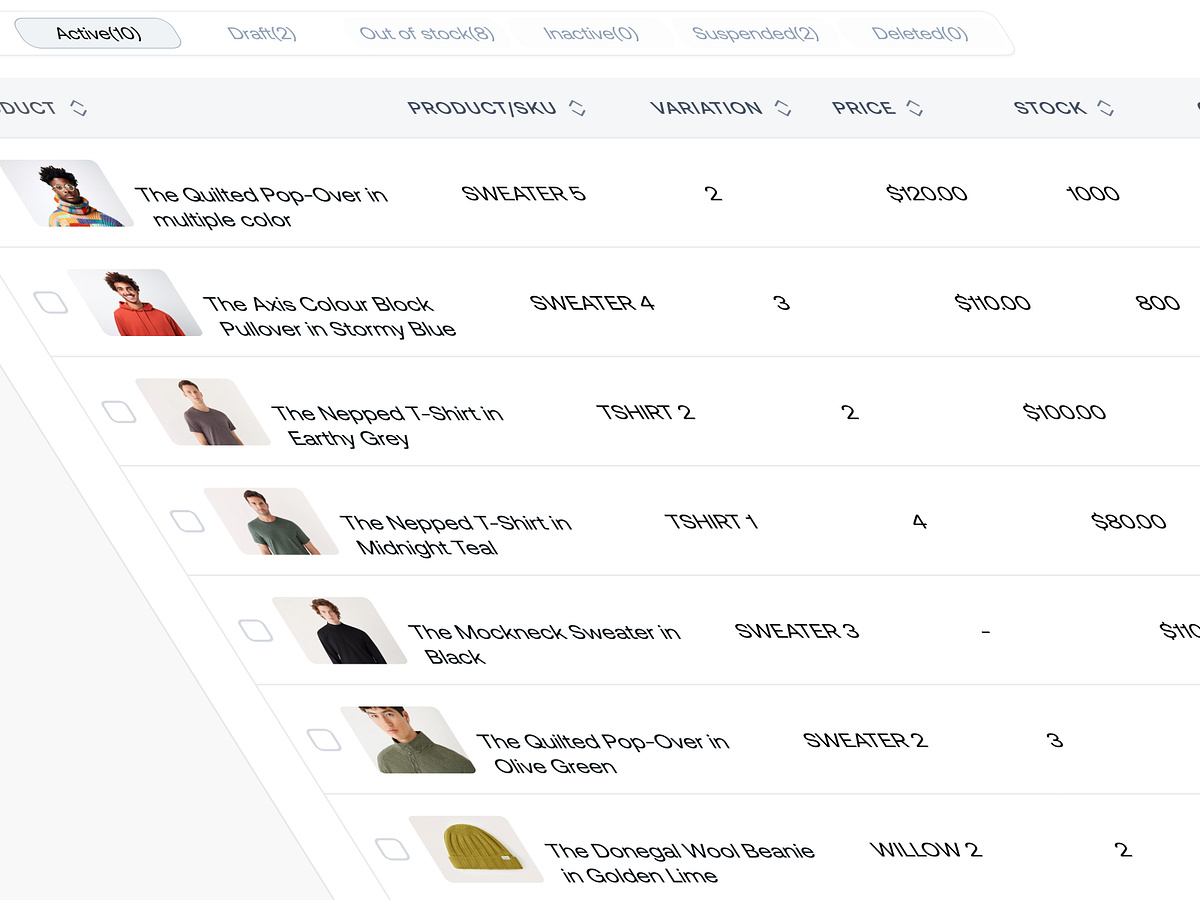This screenshot has height=900, width=1200.
Task: View the Suspended(2) tab
Action: [755, 32]
